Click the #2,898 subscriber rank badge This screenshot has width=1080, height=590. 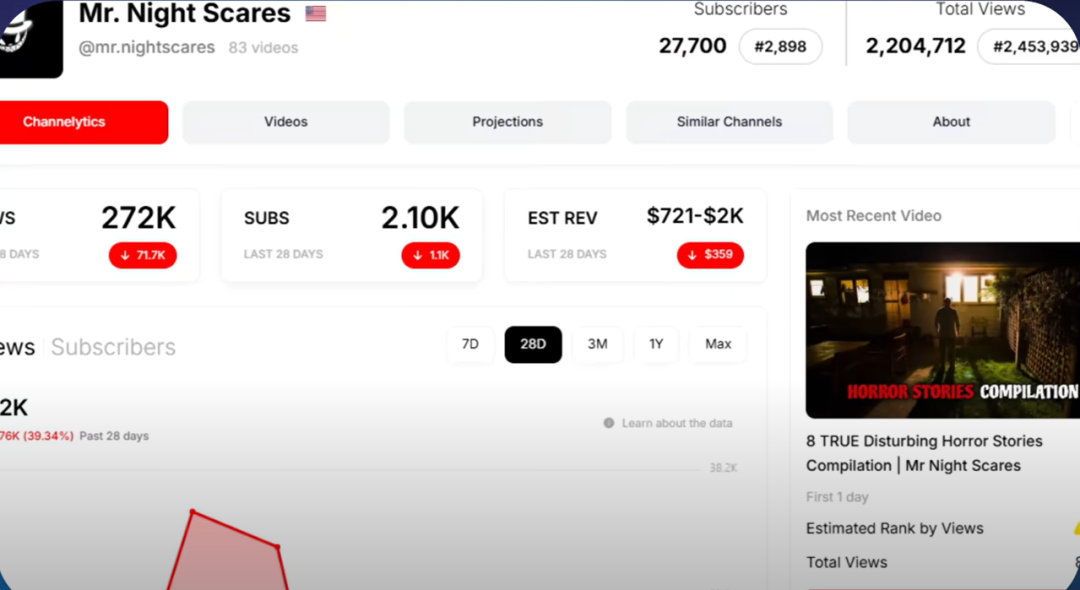click(780, 47)
